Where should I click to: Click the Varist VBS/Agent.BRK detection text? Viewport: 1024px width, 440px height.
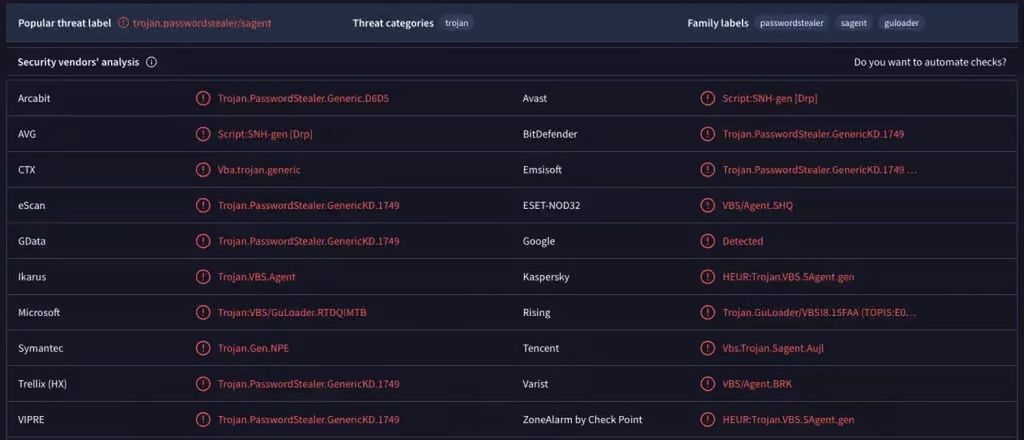[x=757, y=384]
